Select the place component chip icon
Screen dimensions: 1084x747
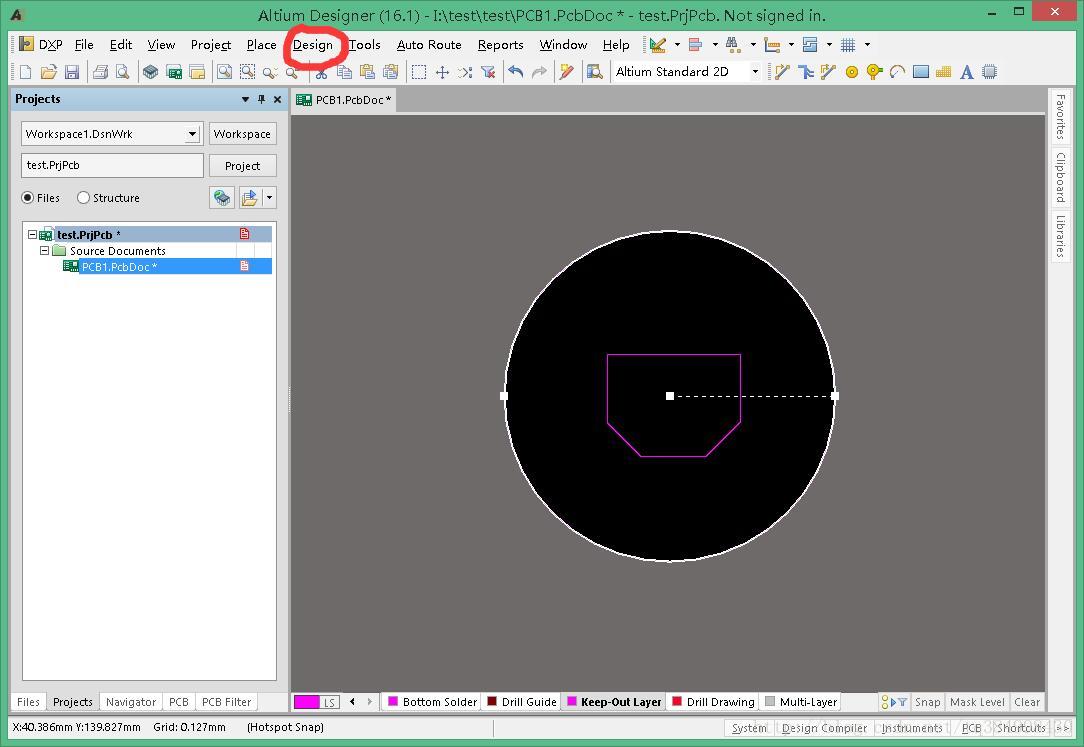pos(989,72)
